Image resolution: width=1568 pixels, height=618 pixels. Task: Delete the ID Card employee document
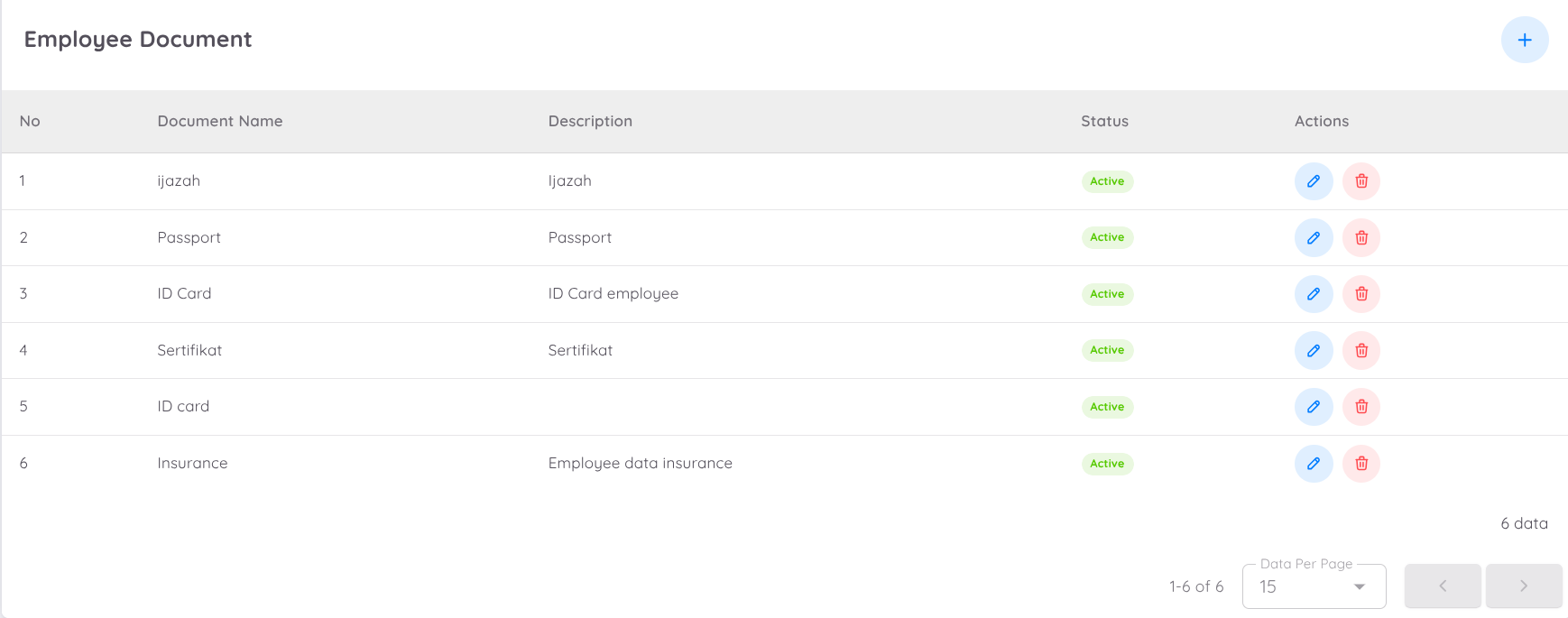[1360, 294]
